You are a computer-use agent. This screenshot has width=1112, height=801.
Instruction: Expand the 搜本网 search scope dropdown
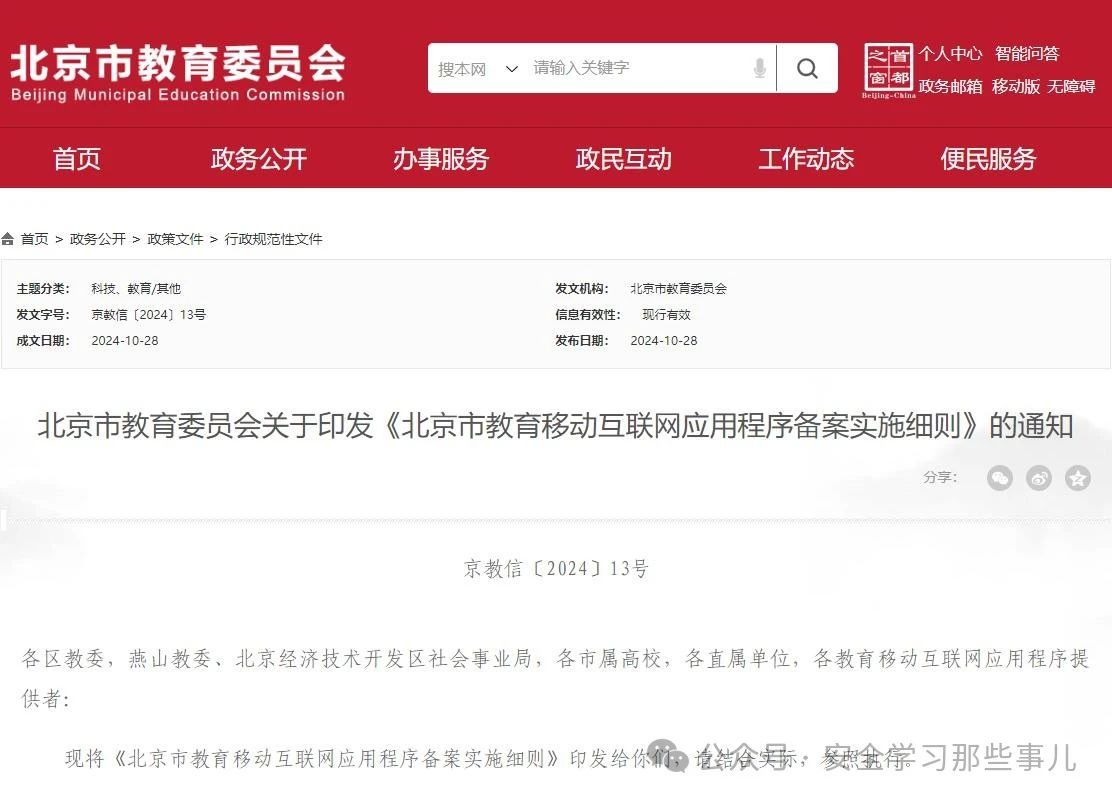coord(479,69)
